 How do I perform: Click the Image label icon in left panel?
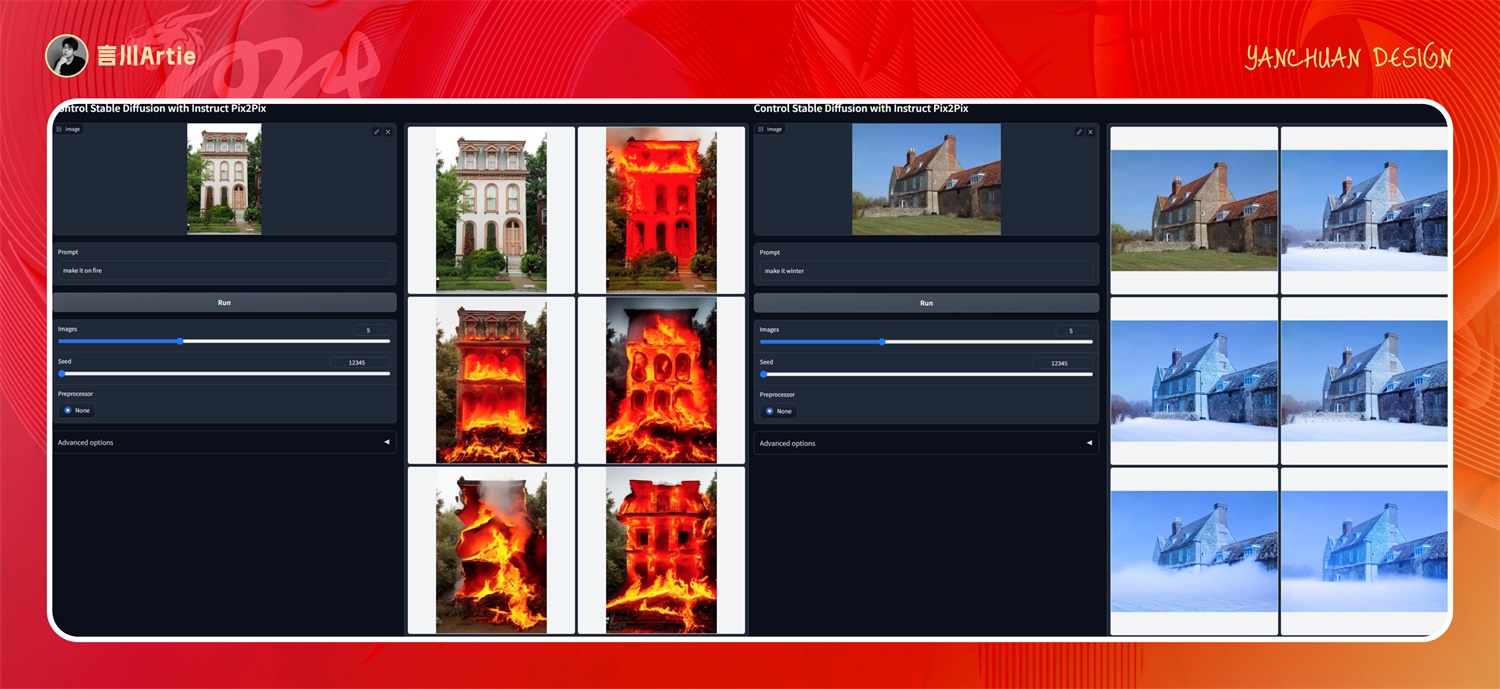[60, 129]
